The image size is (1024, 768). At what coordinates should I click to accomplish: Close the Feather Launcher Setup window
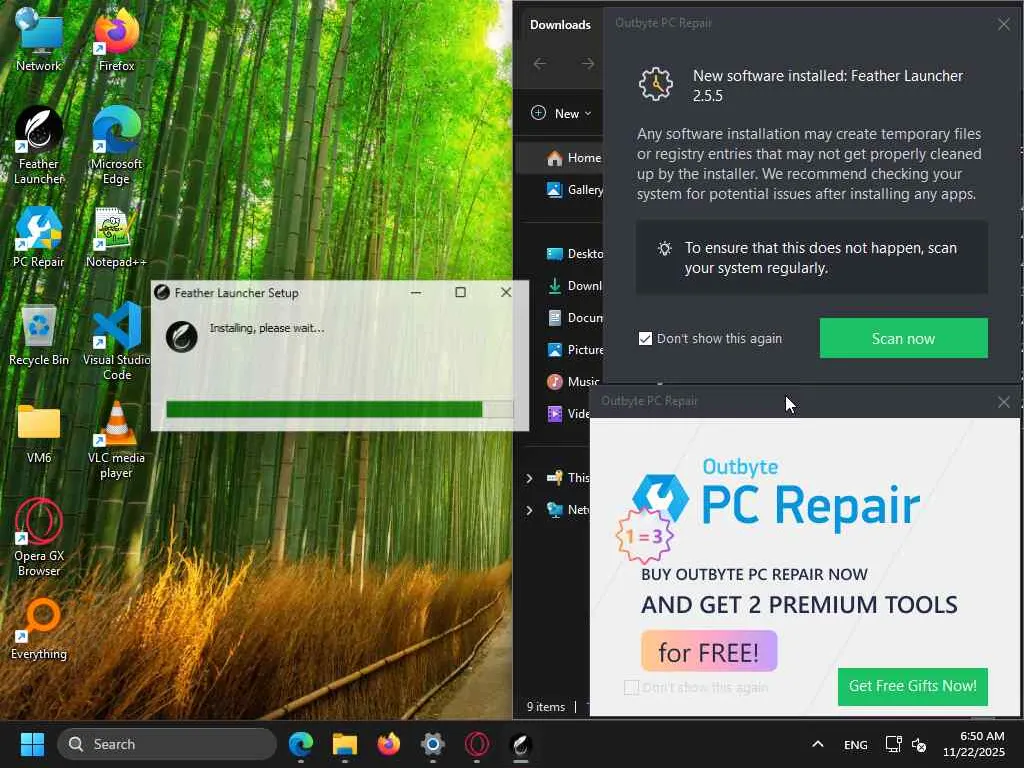[506, 293]
